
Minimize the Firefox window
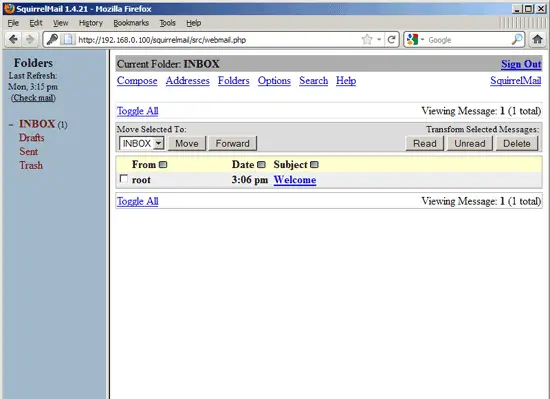point(516,9)
